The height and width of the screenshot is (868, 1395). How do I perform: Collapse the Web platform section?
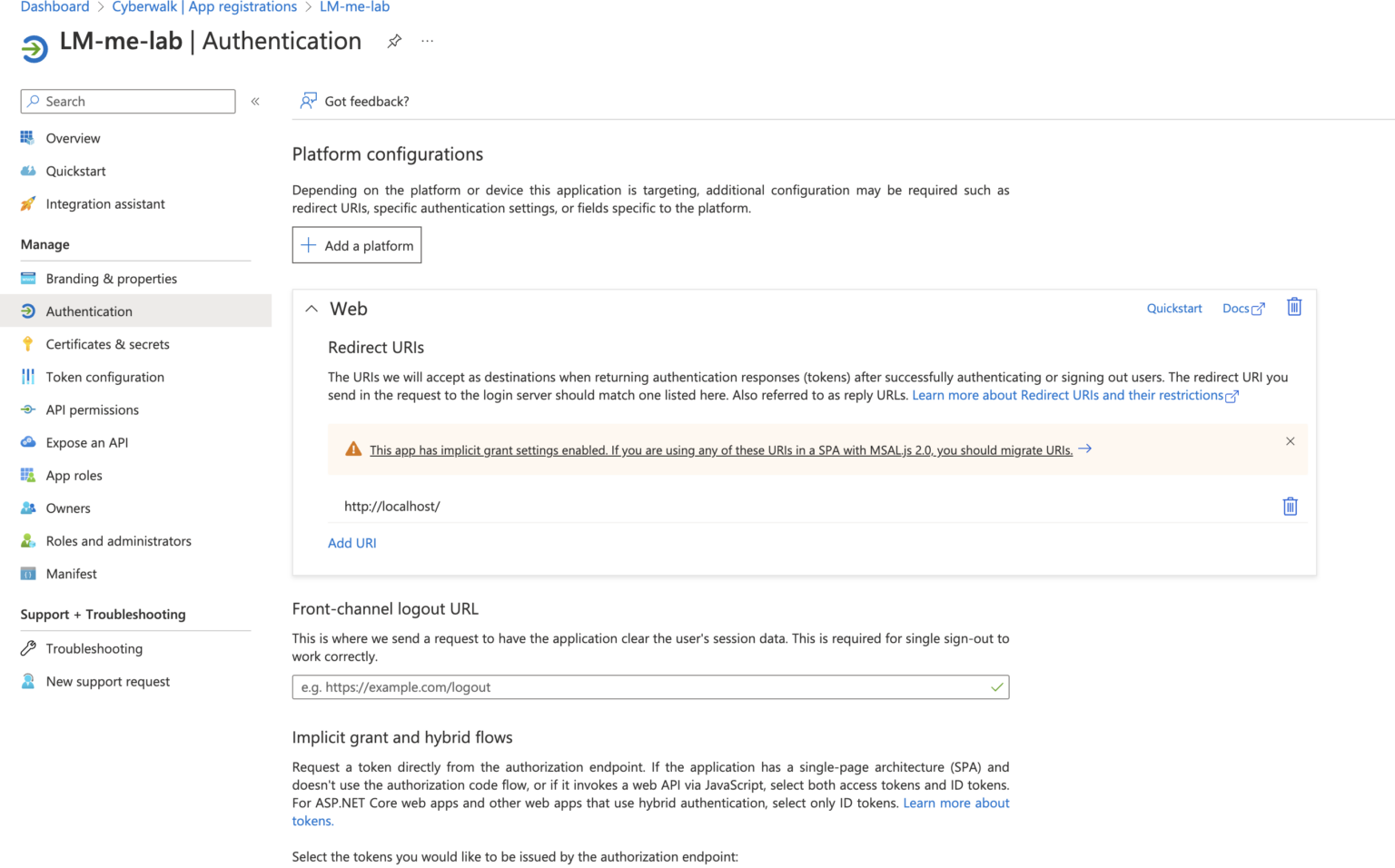pos(311,309)
